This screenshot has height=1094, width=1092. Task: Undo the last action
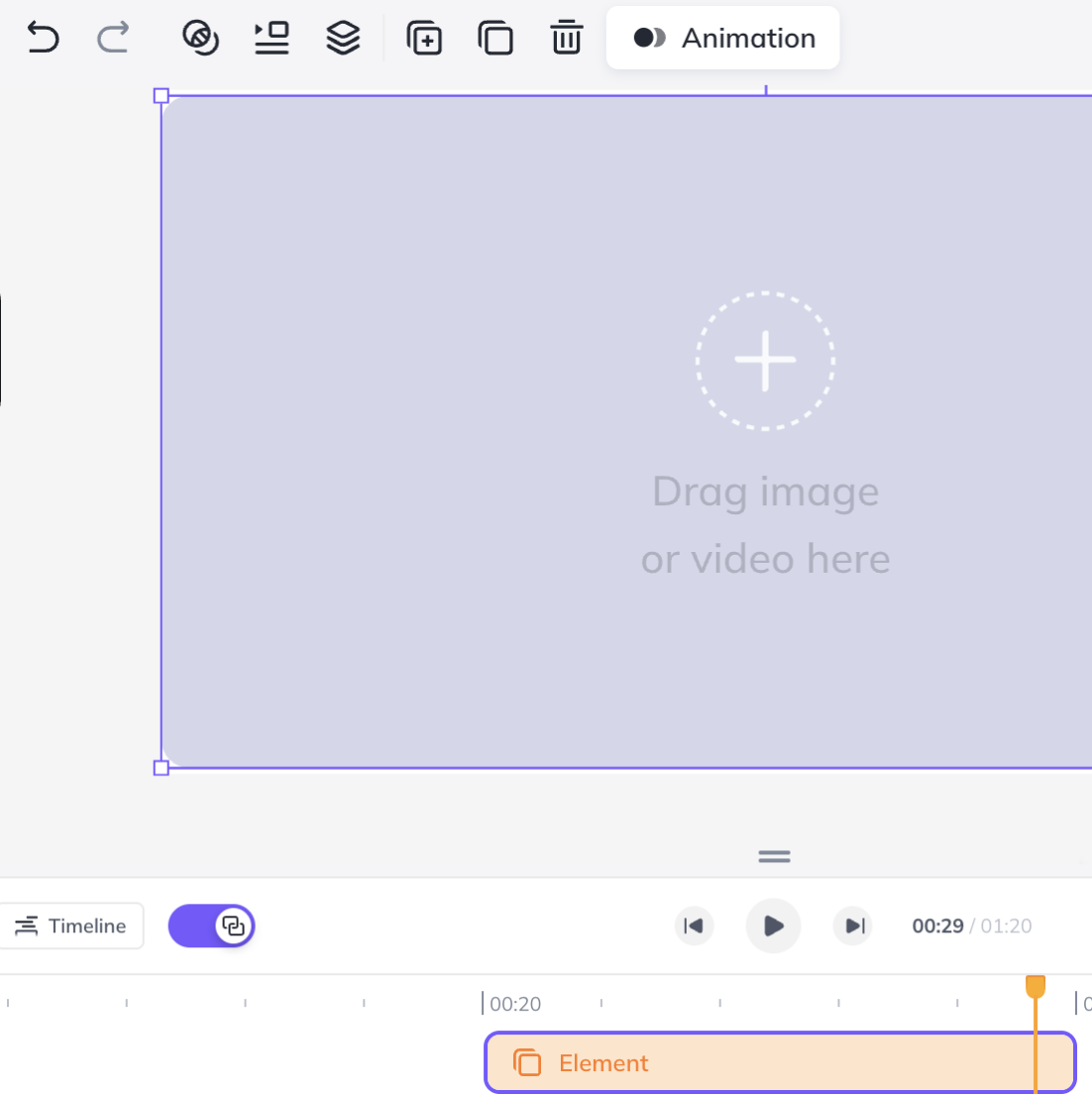click(43, 37)
